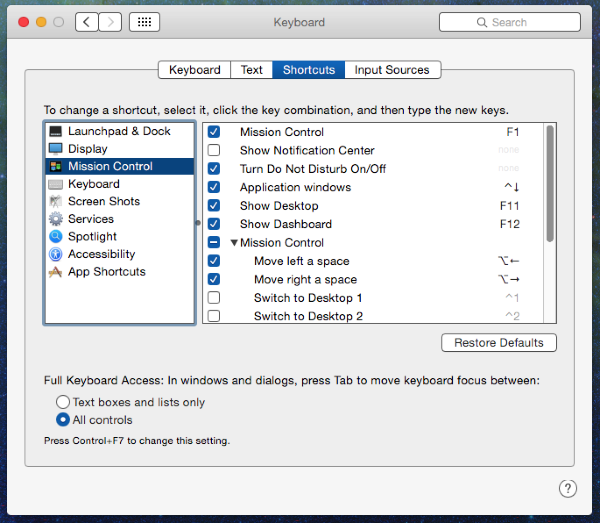Click the Accessibility category icon
This screenshot has height=523, width=600.
[x=55, y=254]
